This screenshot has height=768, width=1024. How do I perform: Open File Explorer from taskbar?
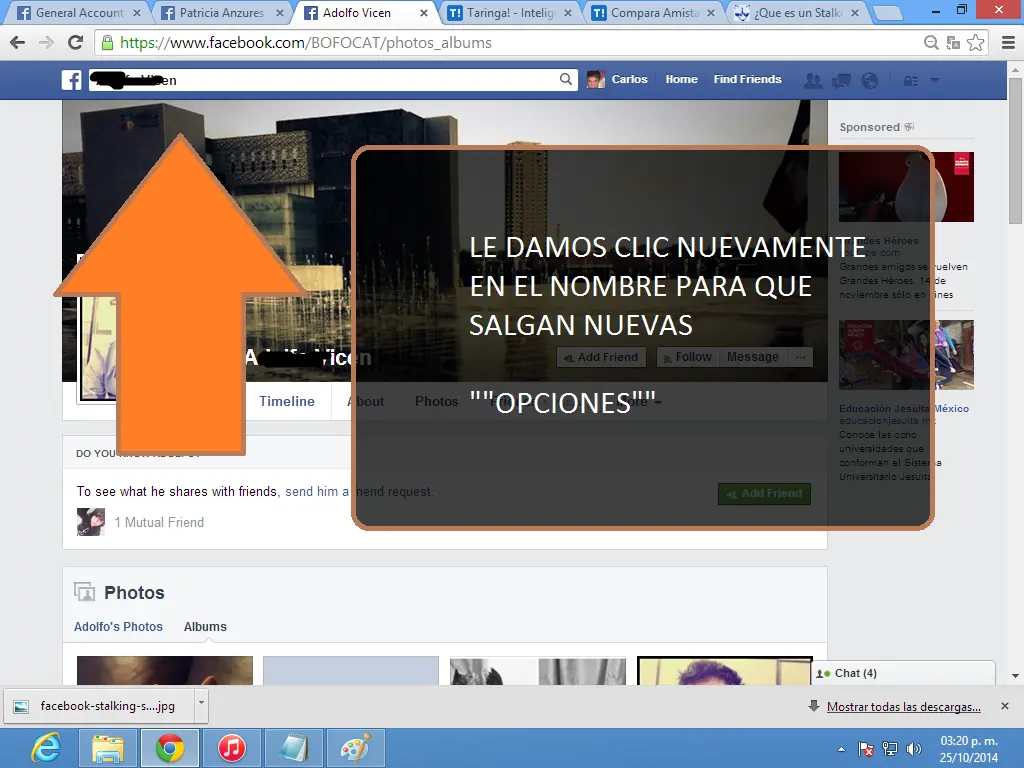(108, 748)
